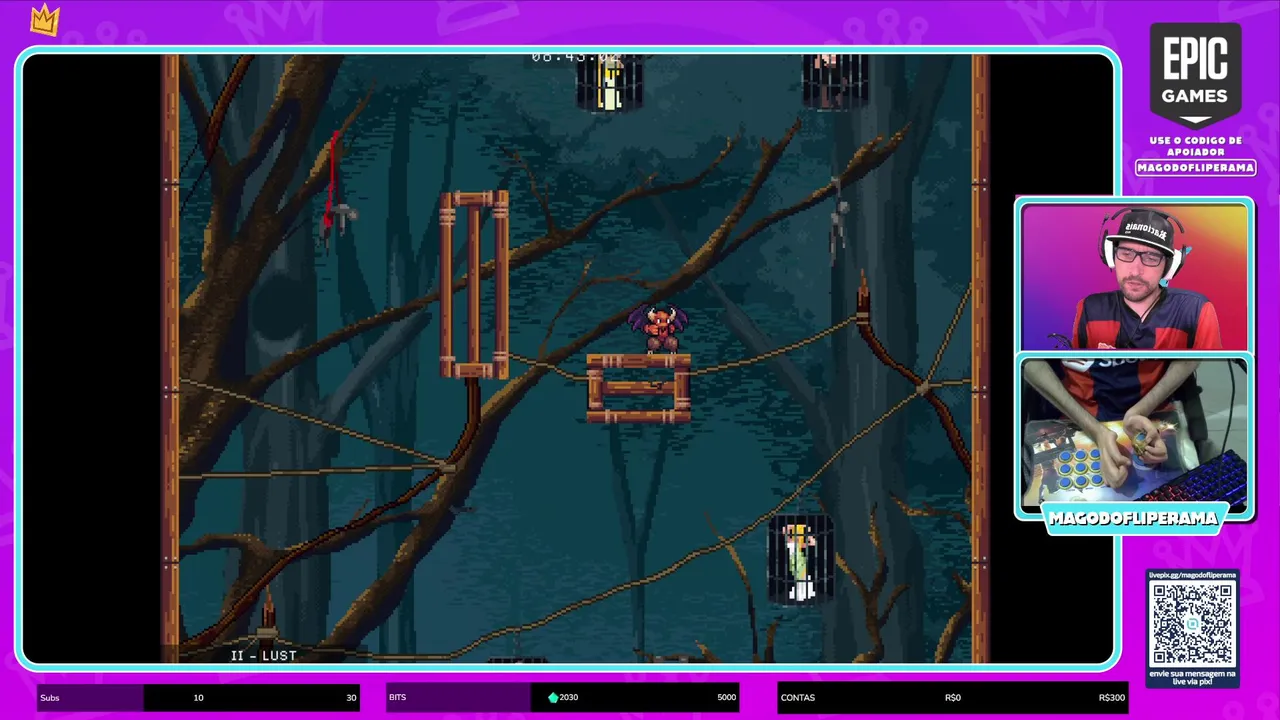Click the CONTAS target value R$300

coord(1111,698)
